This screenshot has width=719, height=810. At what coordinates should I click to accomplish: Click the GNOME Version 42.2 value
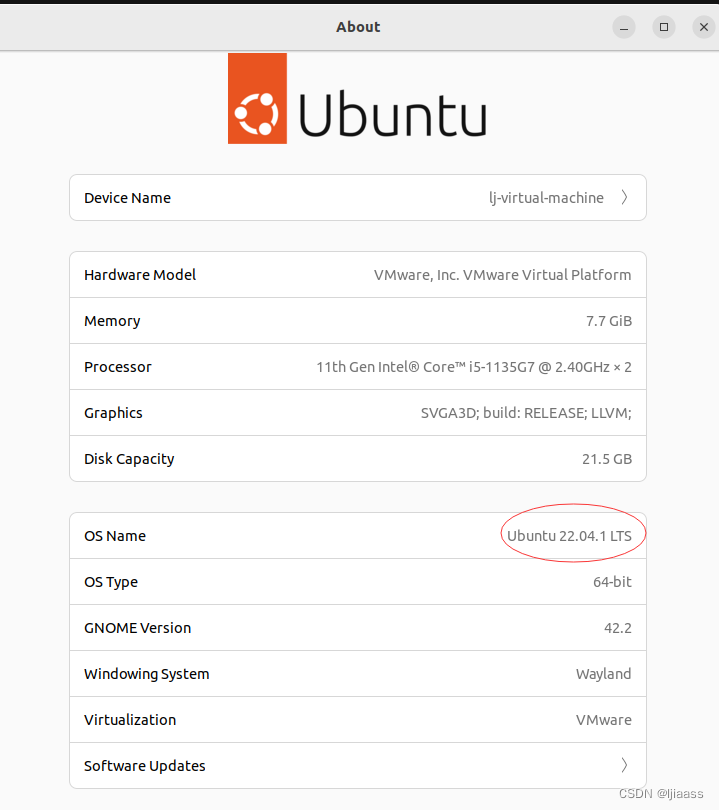point(616,628)
